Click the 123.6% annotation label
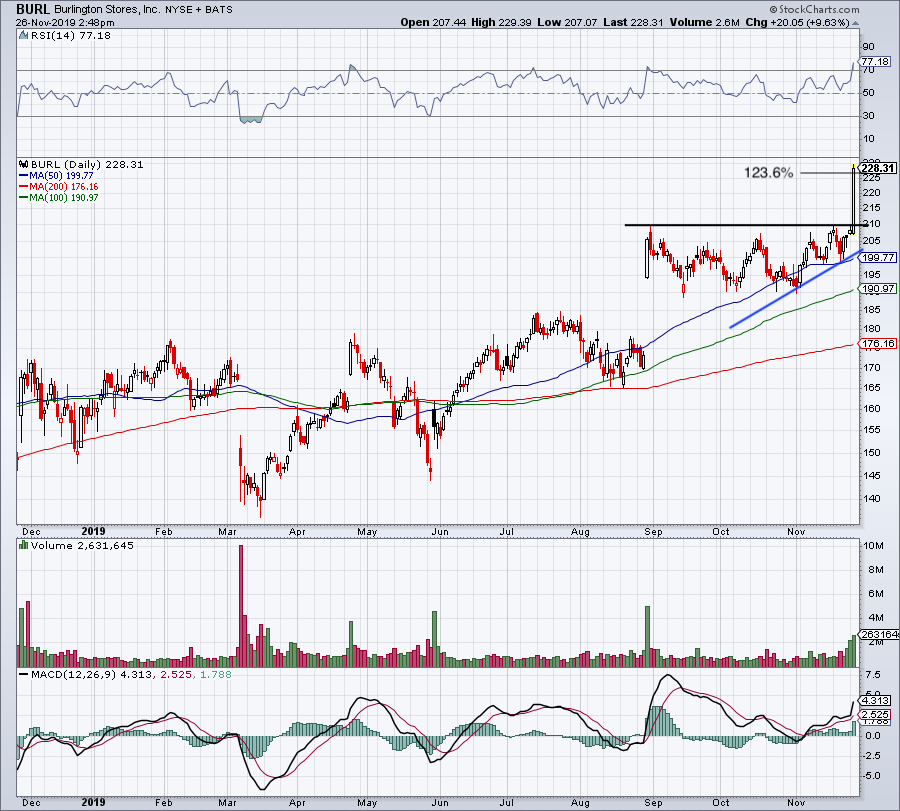Image resolution: width=900 pixels, height=811 pixels. point(769,172)
